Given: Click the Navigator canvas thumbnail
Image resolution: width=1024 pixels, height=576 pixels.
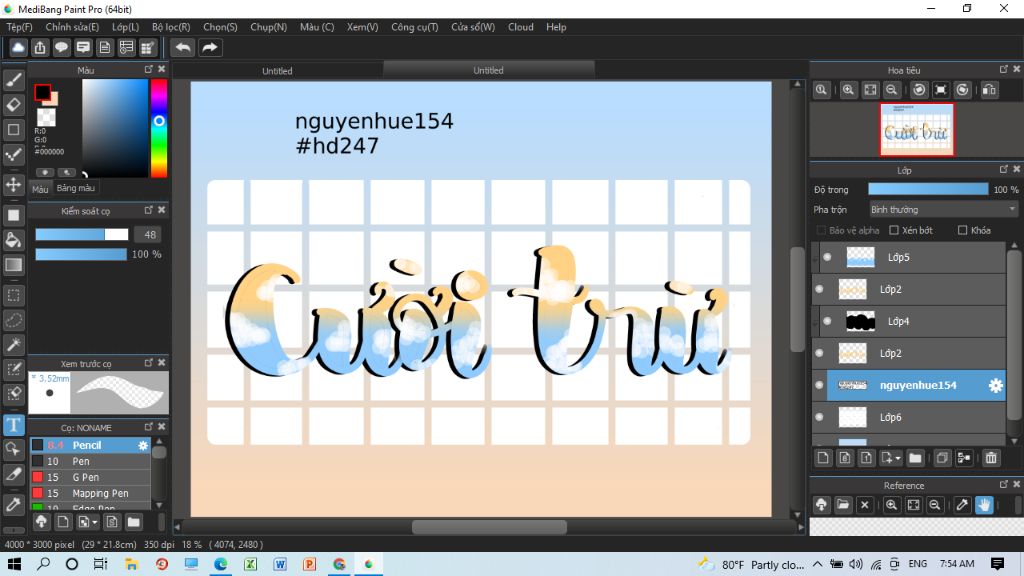Looking at the screenshot, I should click(917, 130).
